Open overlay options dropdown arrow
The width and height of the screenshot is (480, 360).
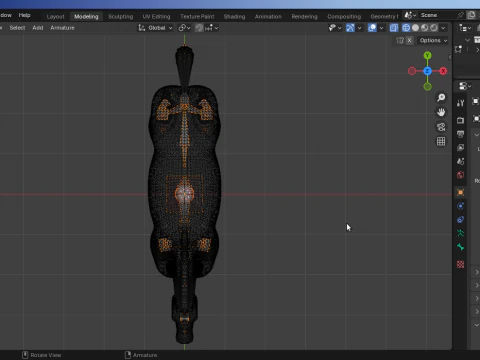pos(381,28)
